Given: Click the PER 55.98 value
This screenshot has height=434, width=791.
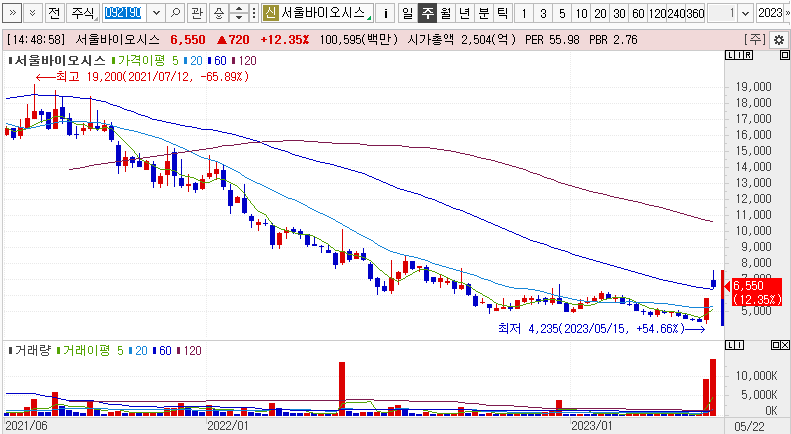Looking at the screenshot, I should (552, 39).
